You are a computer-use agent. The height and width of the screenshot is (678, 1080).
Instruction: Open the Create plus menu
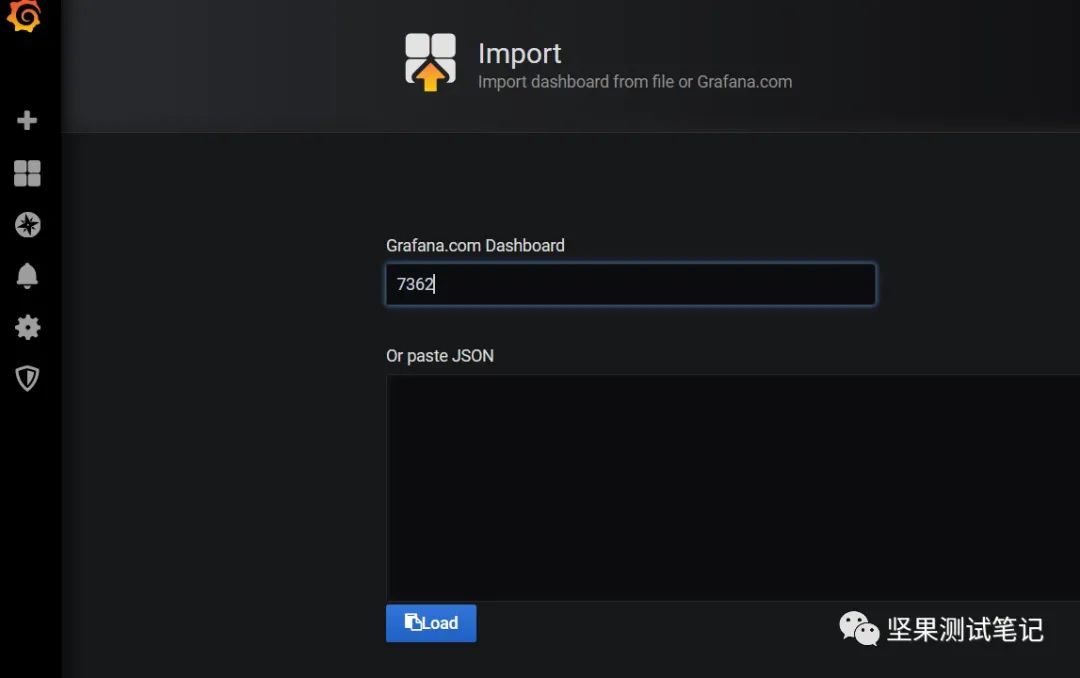point(27,121)
